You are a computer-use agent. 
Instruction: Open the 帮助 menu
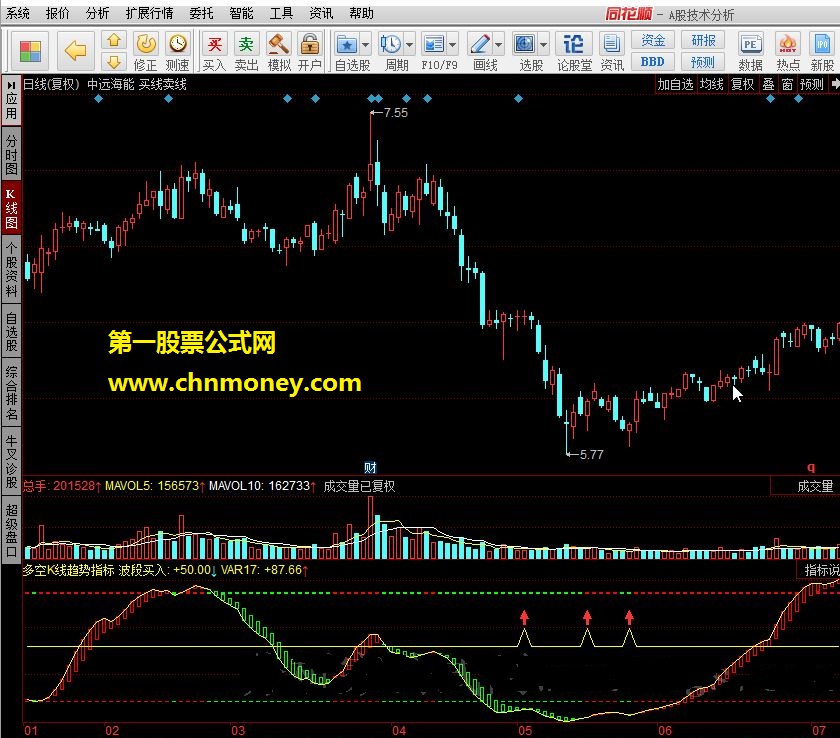click(x=362, y=13)
